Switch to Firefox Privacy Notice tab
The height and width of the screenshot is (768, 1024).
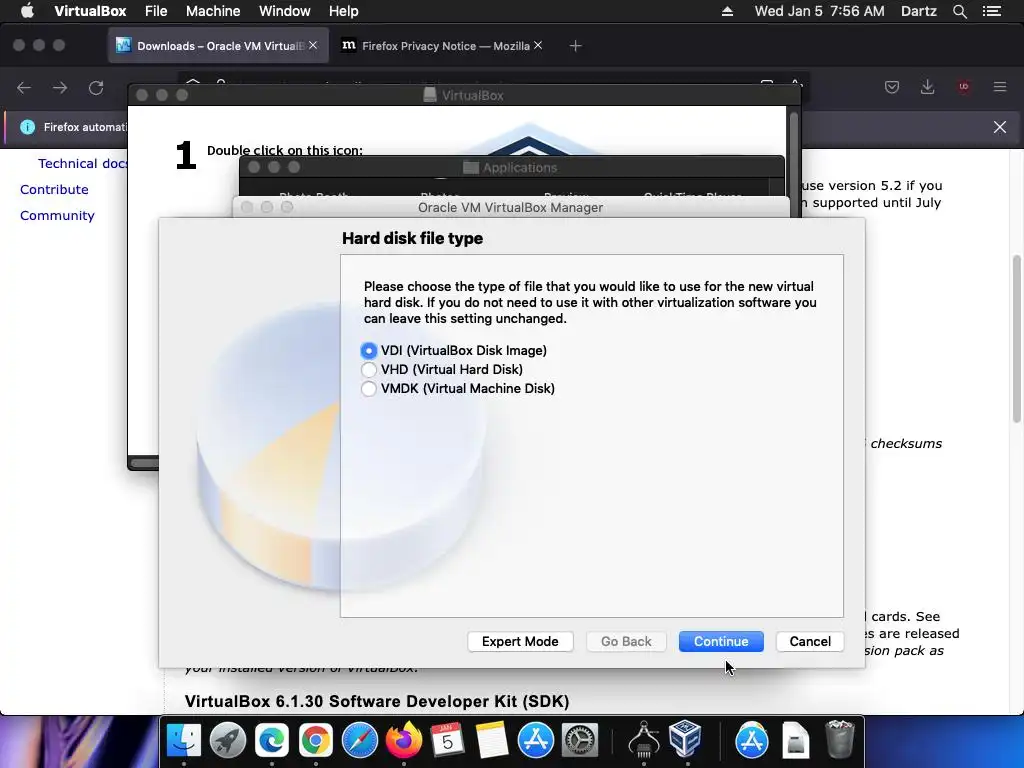[442, 46]
